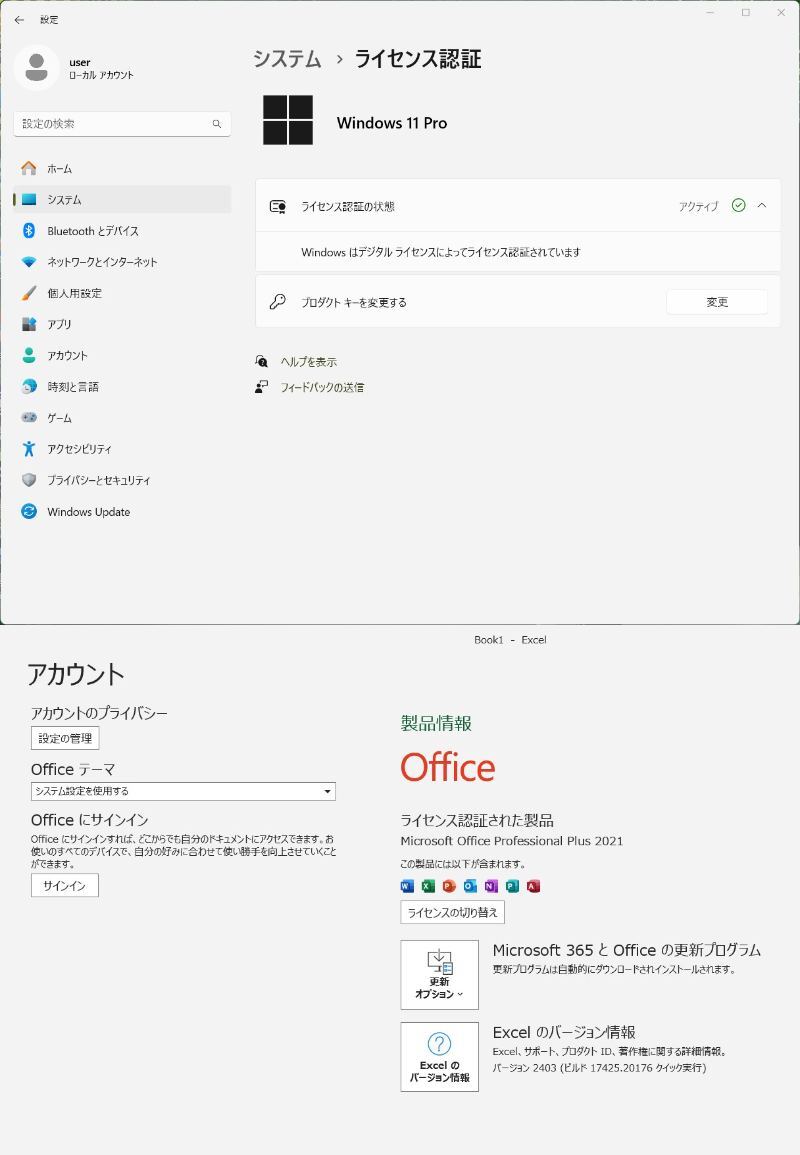The width and height of the screenshot is (800, 1155).
Task: Open 時刻と言語 in sidebar
Action: click(x=122, y=386)
